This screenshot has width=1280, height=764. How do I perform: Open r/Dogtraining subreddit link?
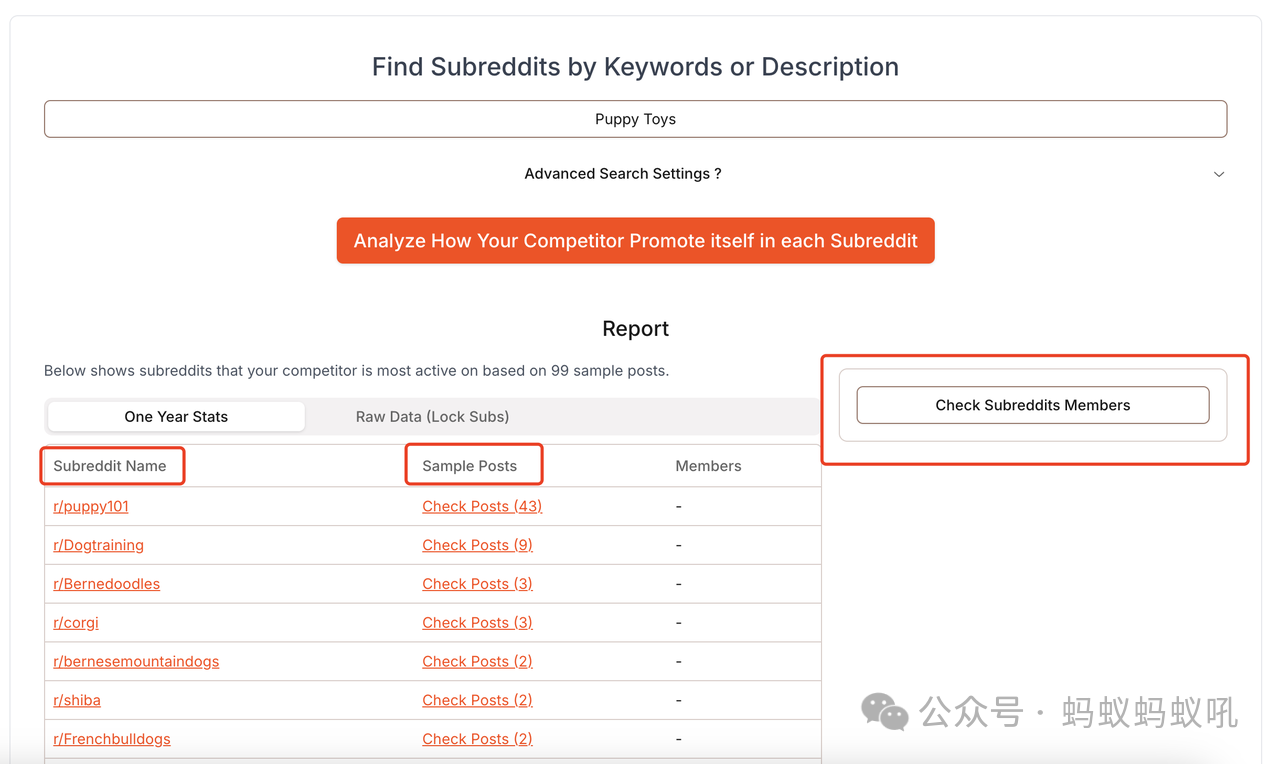click(98, 545)
